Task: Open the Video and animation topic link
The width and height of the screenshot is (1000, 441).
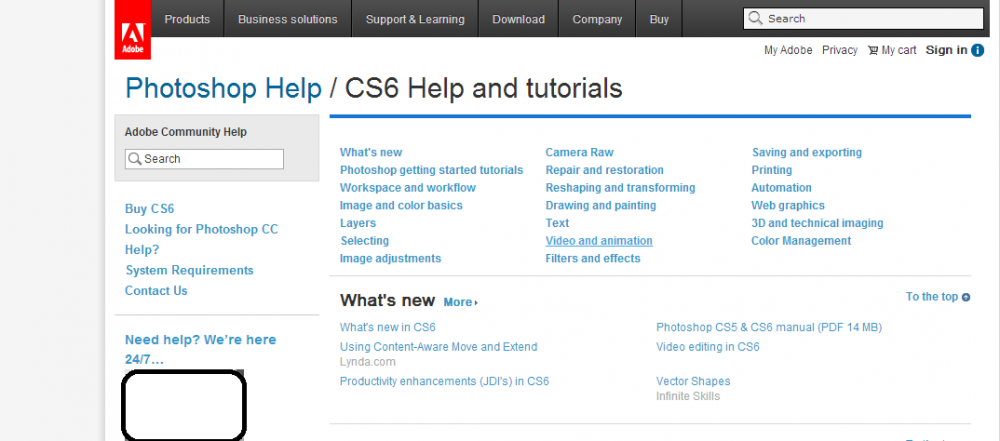Action: 598,241
